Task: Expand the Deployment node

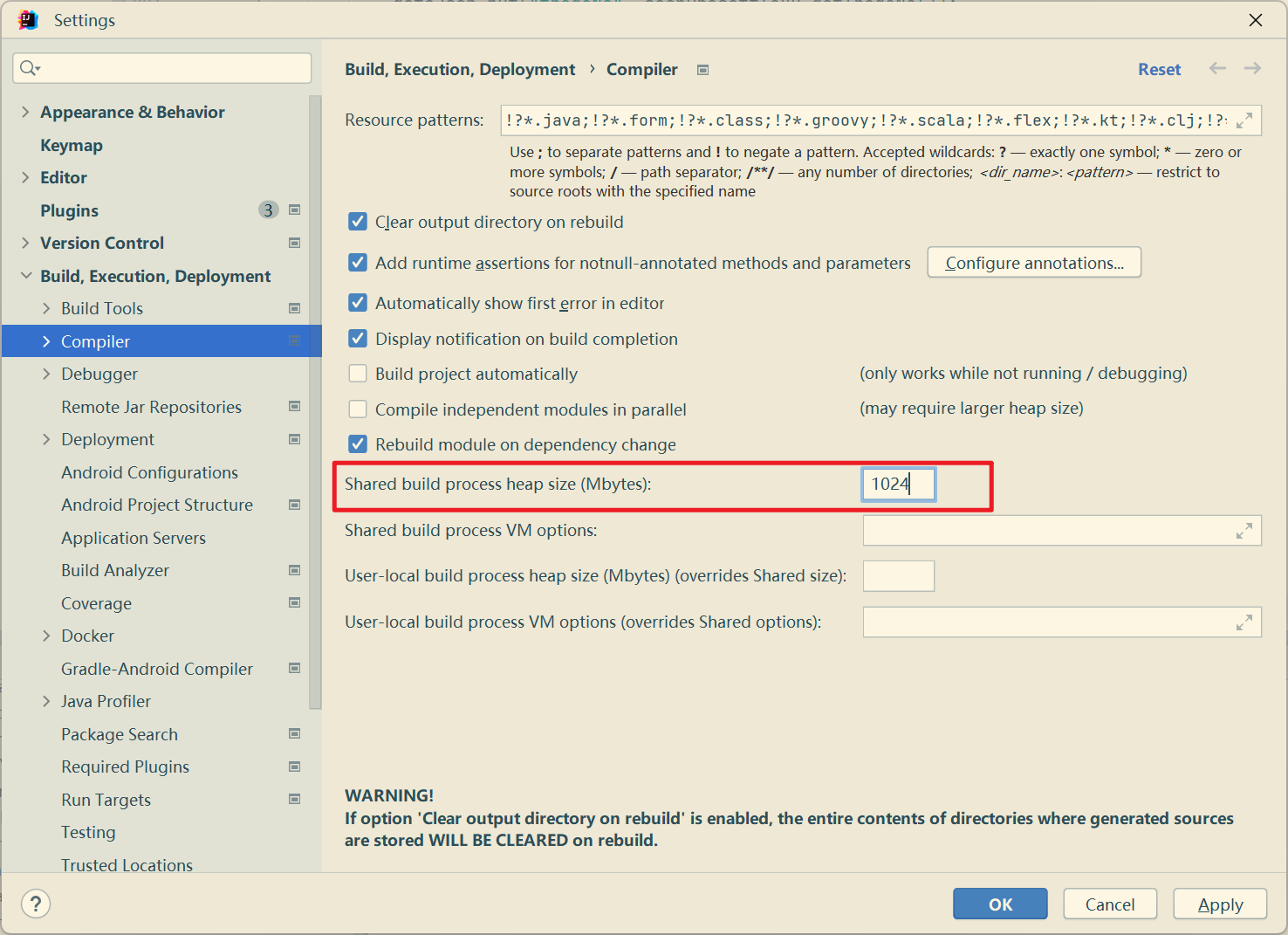Action: [46, 439]
